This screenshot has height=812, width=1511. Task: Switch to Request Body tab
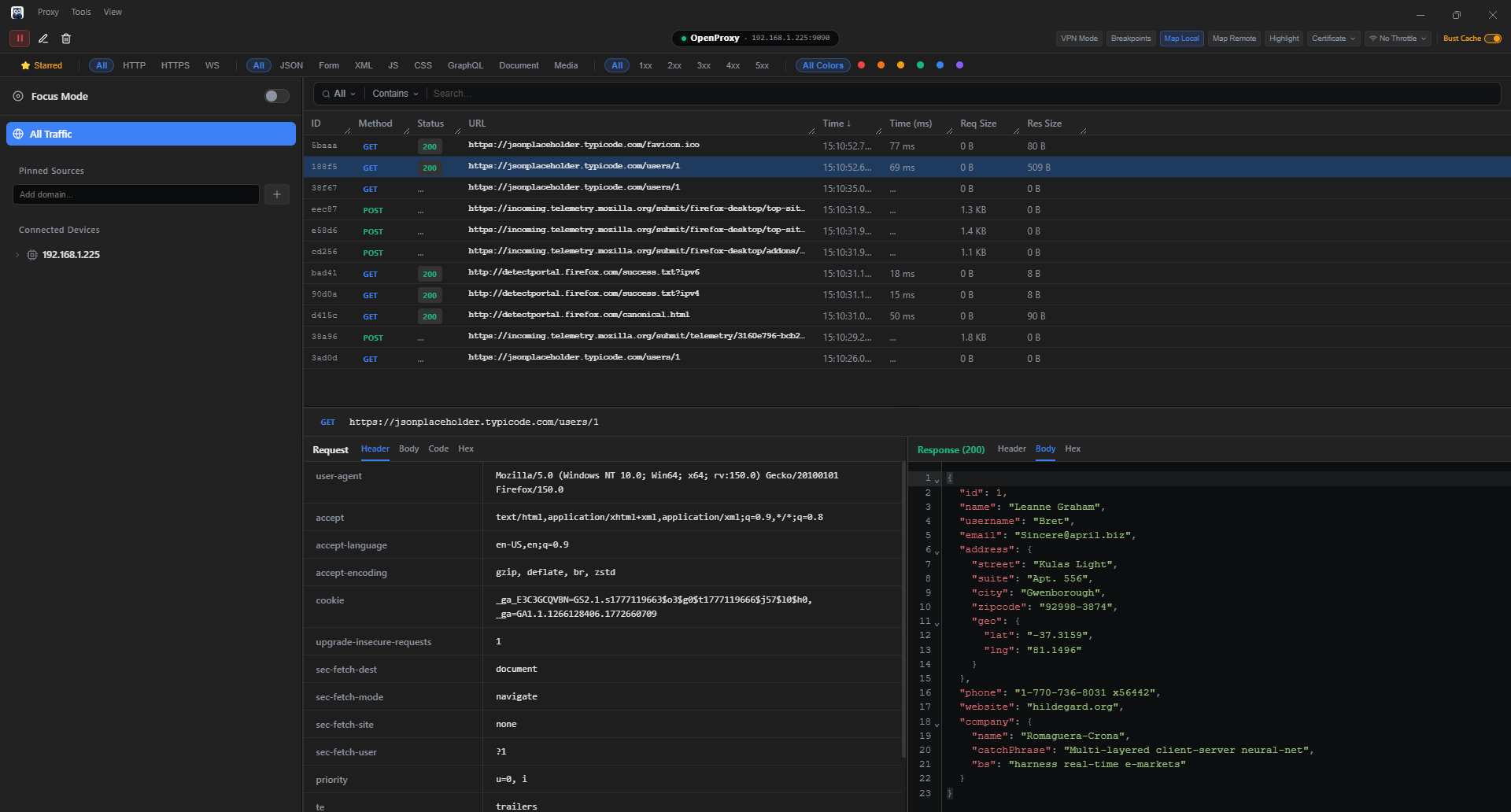(408, 448)
